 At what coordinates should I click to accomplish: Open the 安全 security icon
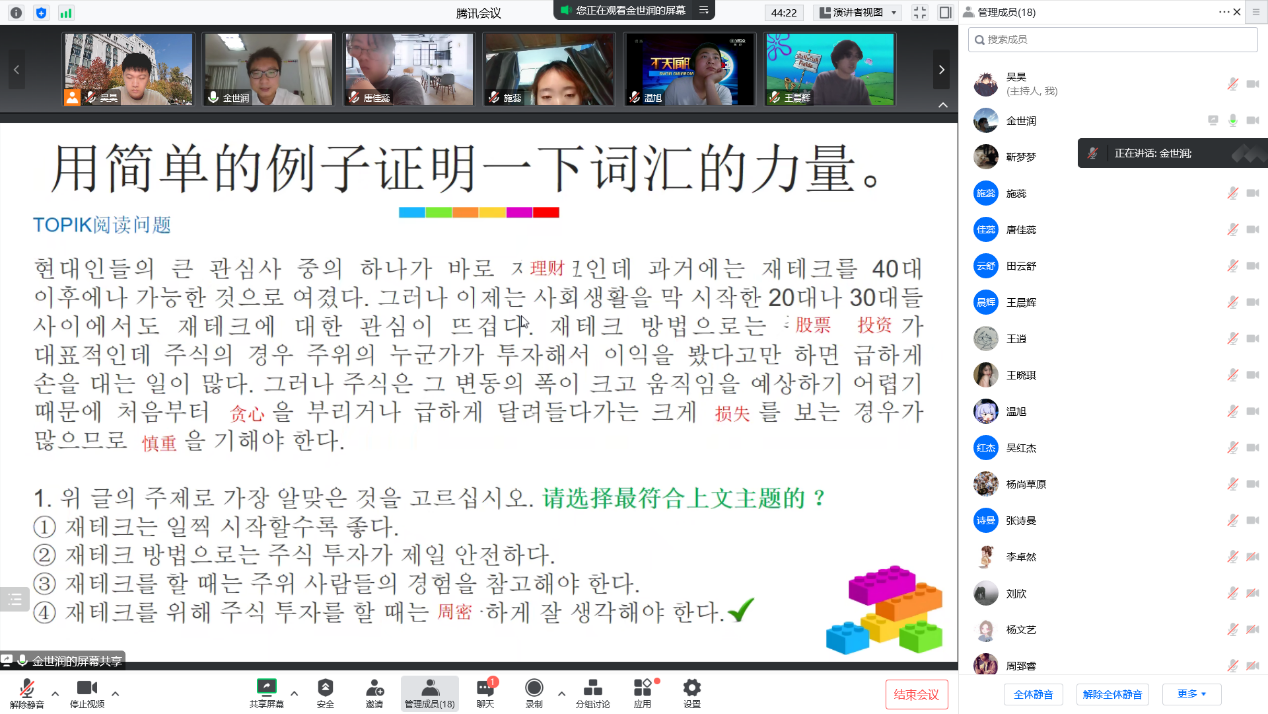[x=325, y=692]
